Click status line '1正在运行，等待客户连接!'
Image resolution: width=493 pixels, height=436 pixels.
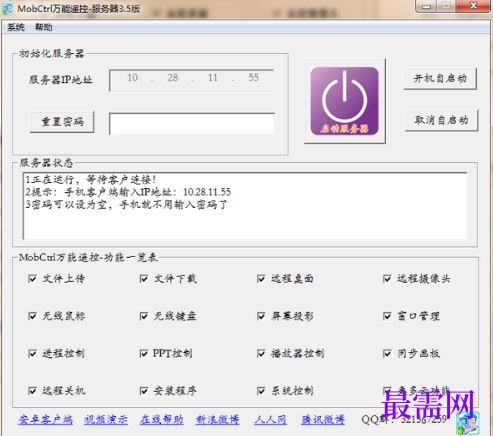coord(91,180)
